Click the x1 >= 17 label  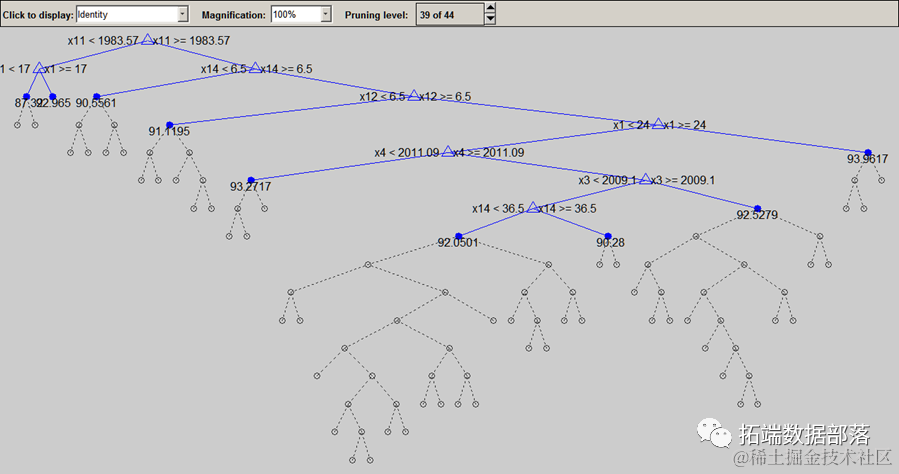tap(66, 69)
